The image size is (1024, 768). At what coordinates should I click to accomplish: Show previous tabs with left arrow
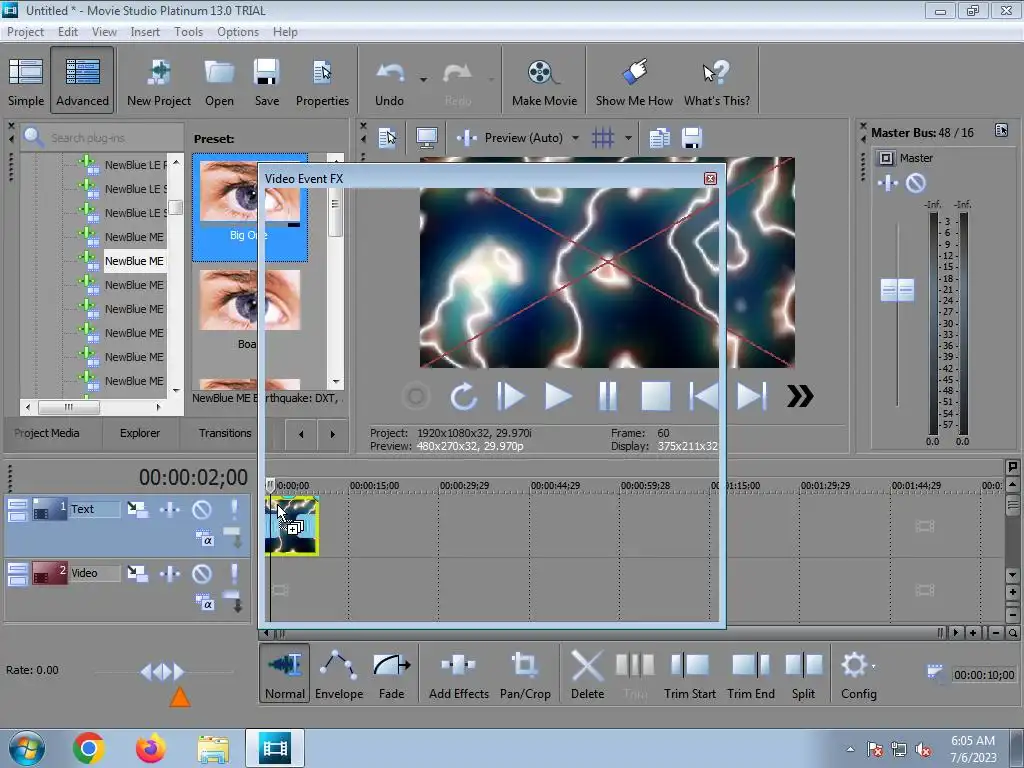[x=301, y=434]
